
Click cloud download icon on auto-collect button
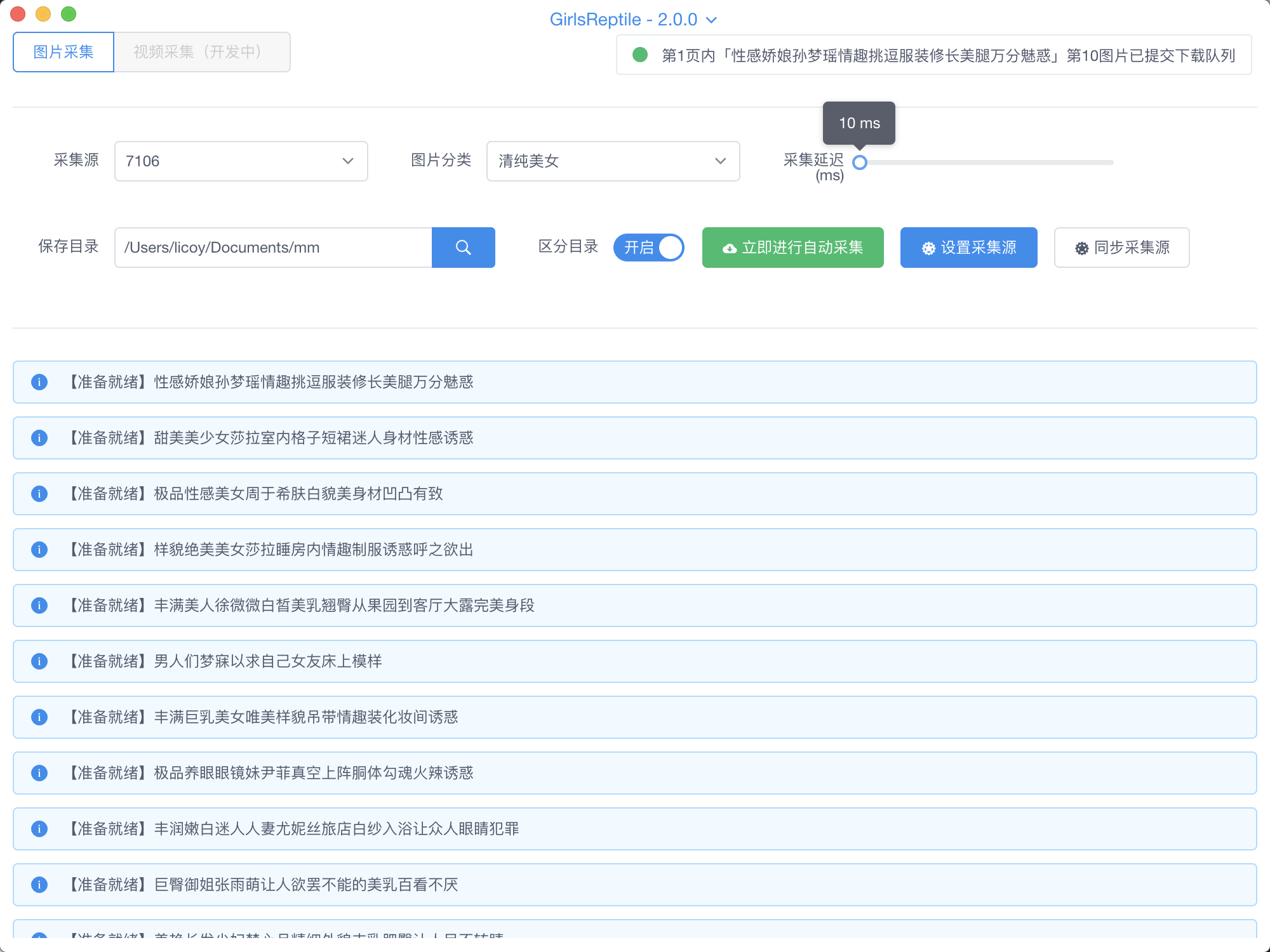[730, 248]
